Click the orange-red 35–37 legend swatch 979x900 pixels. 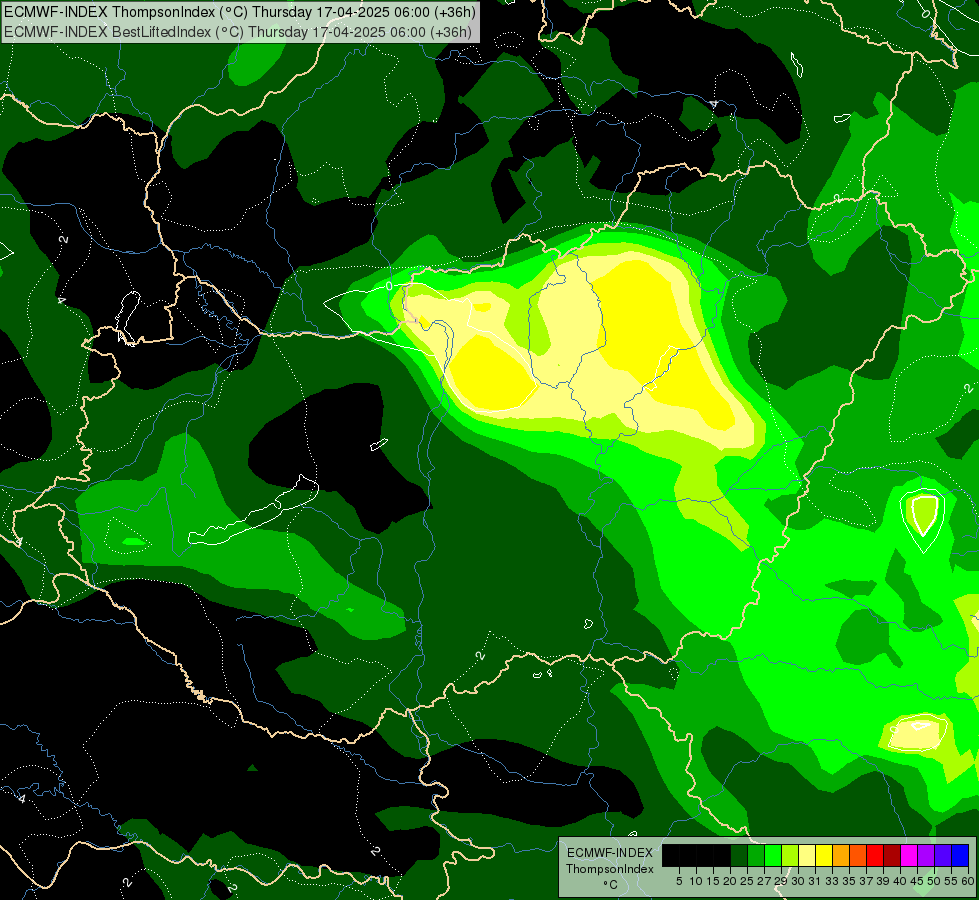858,855
